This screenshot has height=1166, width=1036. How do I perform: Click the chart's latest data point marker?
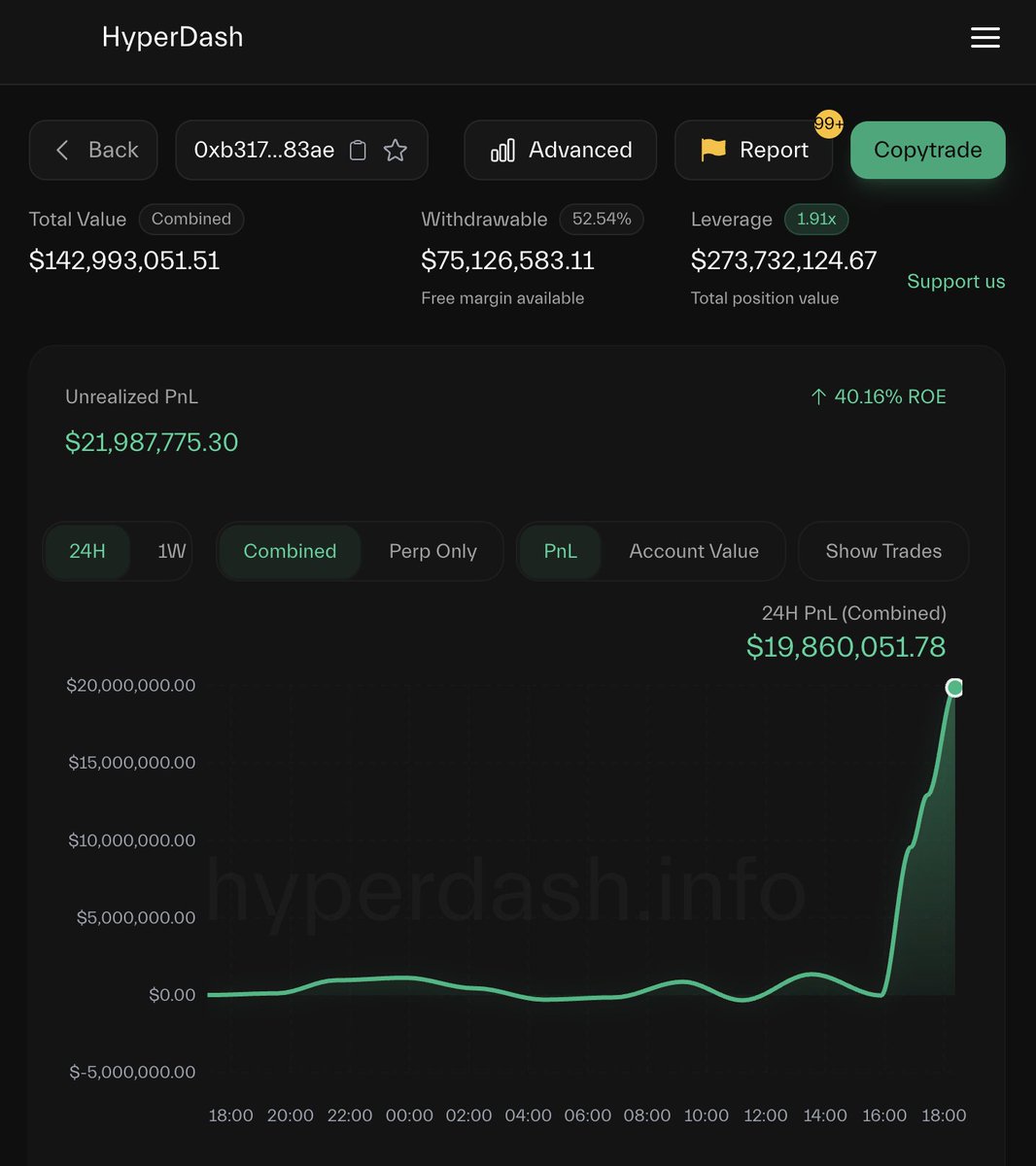tap(954, 688)
